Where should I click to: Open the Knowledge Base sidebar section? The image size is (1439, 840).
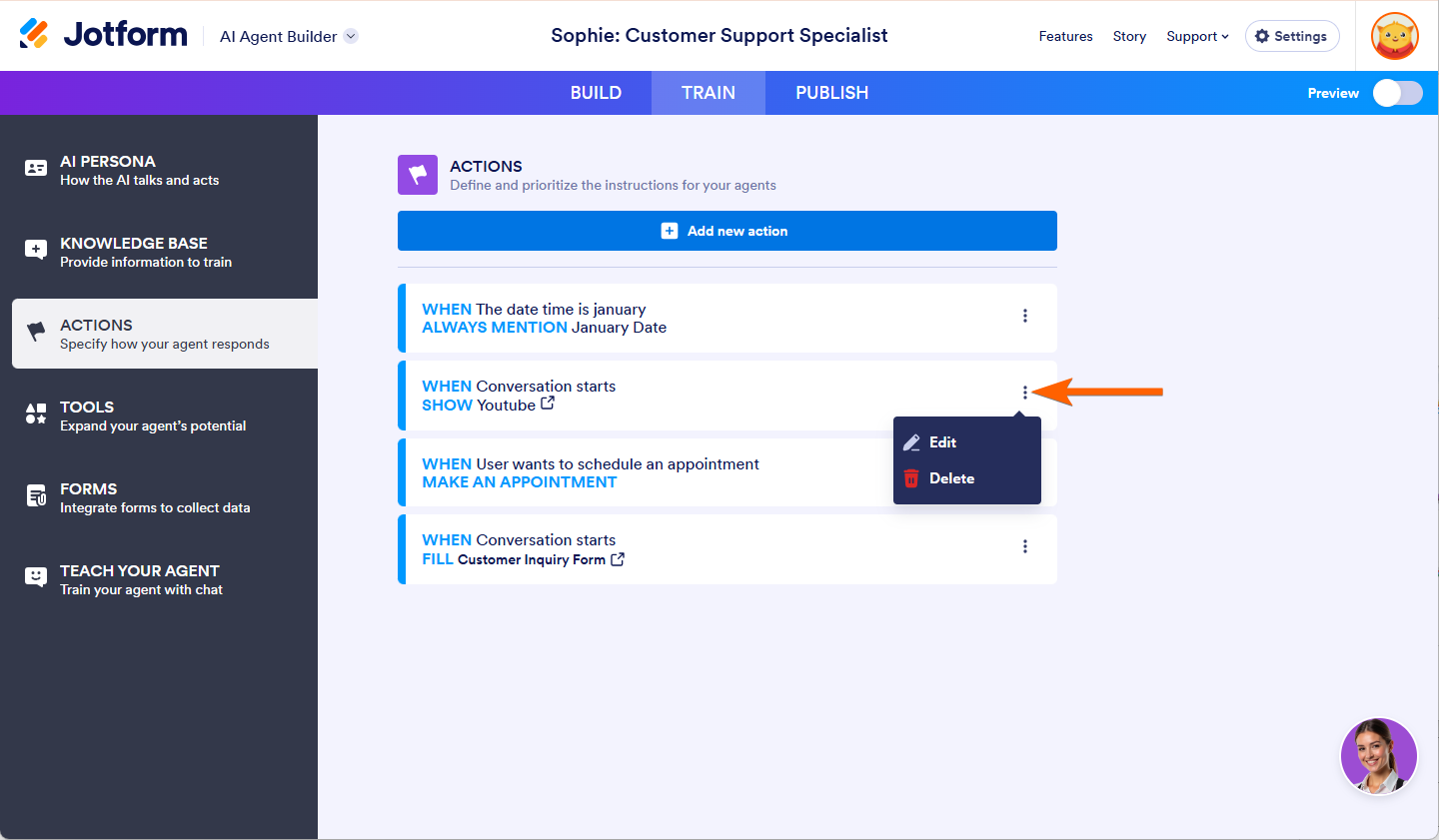145,252
